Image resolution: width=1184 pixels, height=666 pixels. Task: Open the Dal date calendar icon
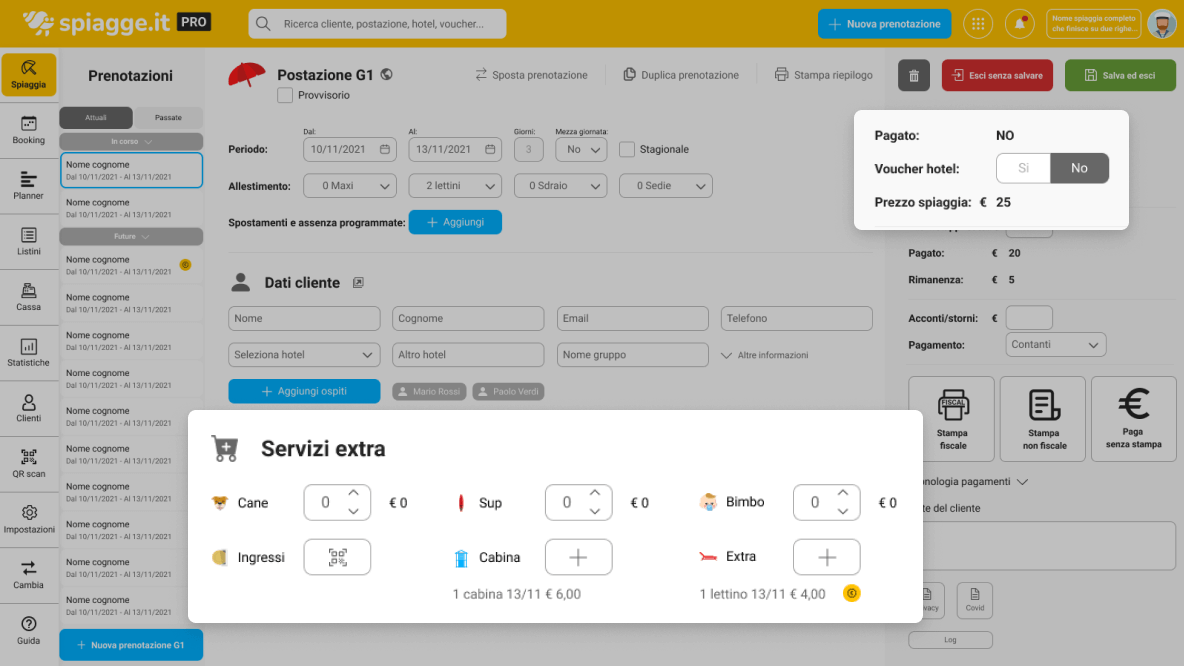pyautogui.click(x=385, y=150)
